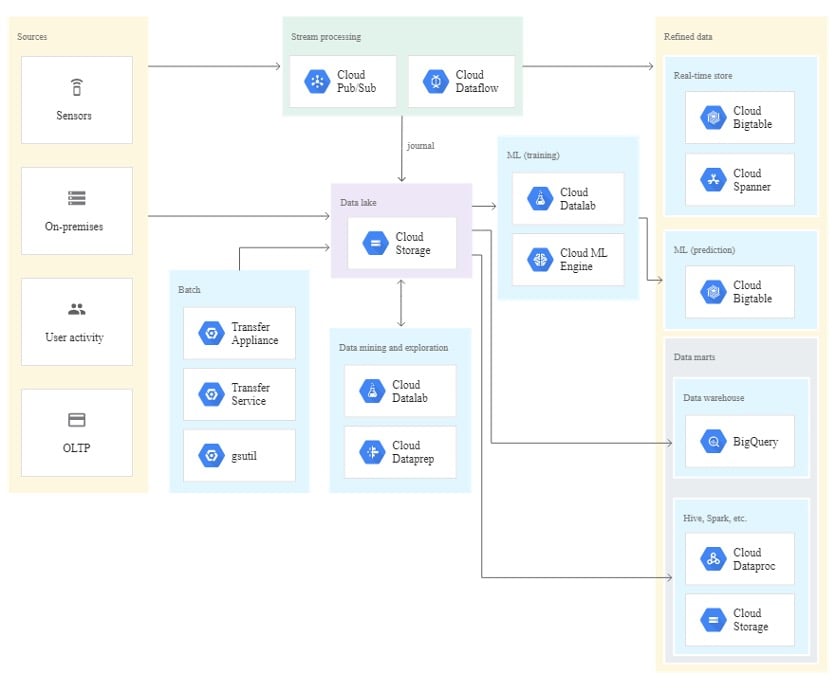
Task: Select the BigQuery icon in Data warehouse
Action: click(712, 440)
